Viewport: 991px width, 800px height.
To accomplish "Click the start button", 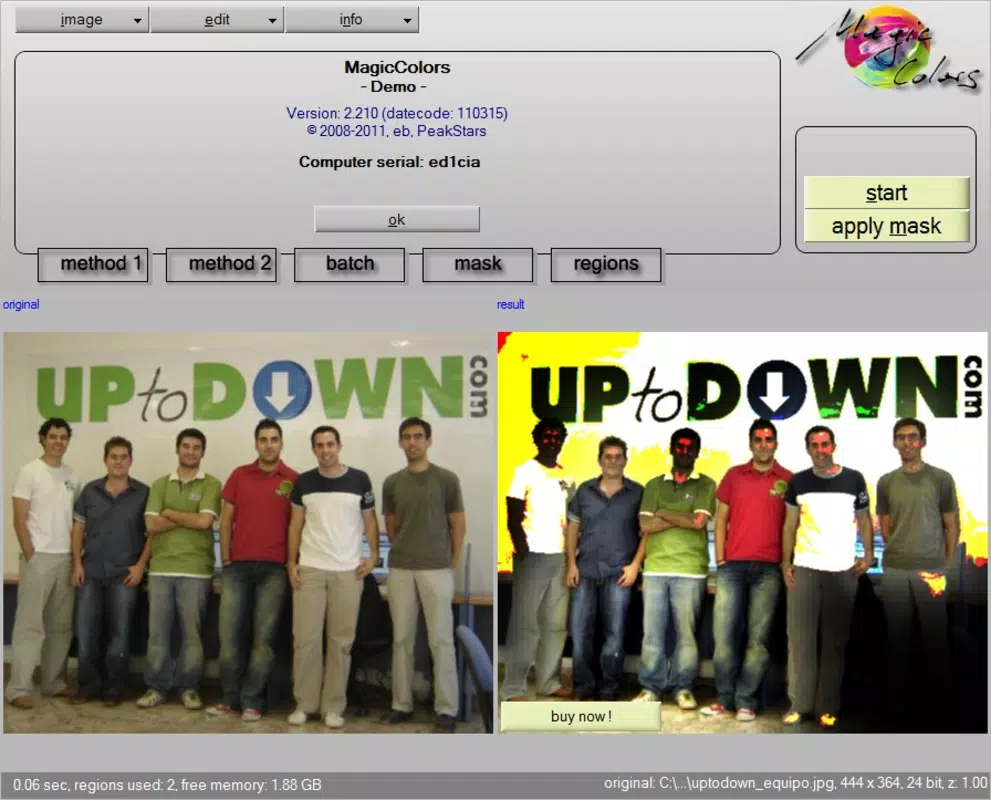I will pos(886,193).
